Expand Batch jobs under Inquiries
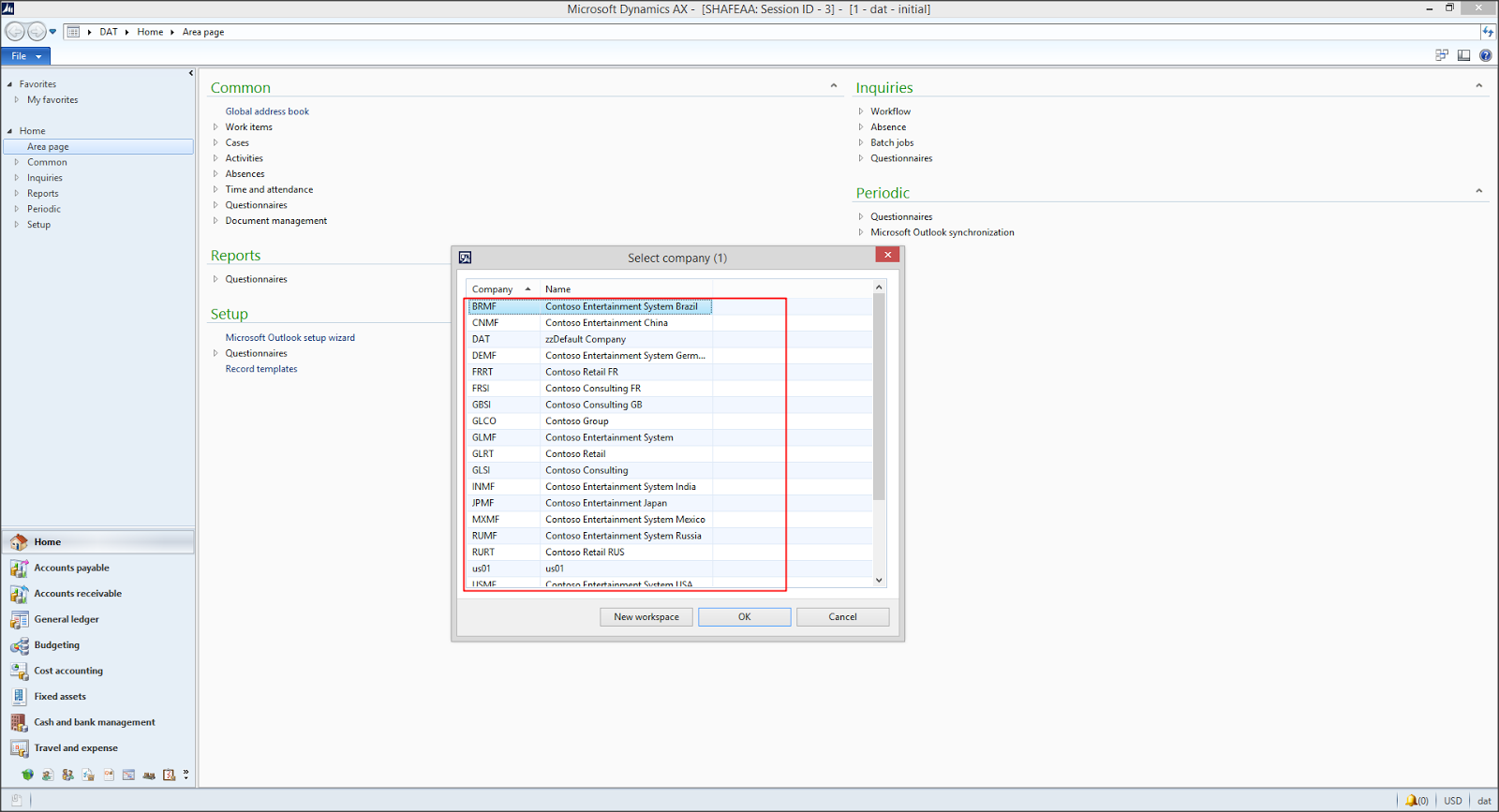The image size is (1499, 812). coord(861,142)
